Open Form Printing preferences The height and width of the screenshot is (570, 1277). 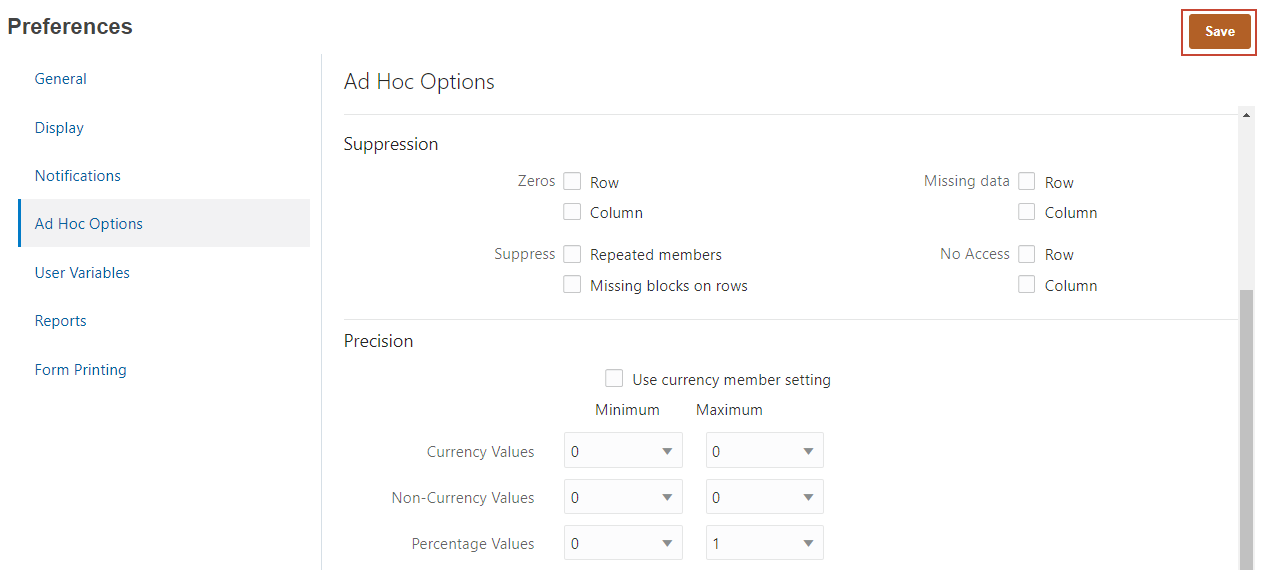(x=81, y=370)
